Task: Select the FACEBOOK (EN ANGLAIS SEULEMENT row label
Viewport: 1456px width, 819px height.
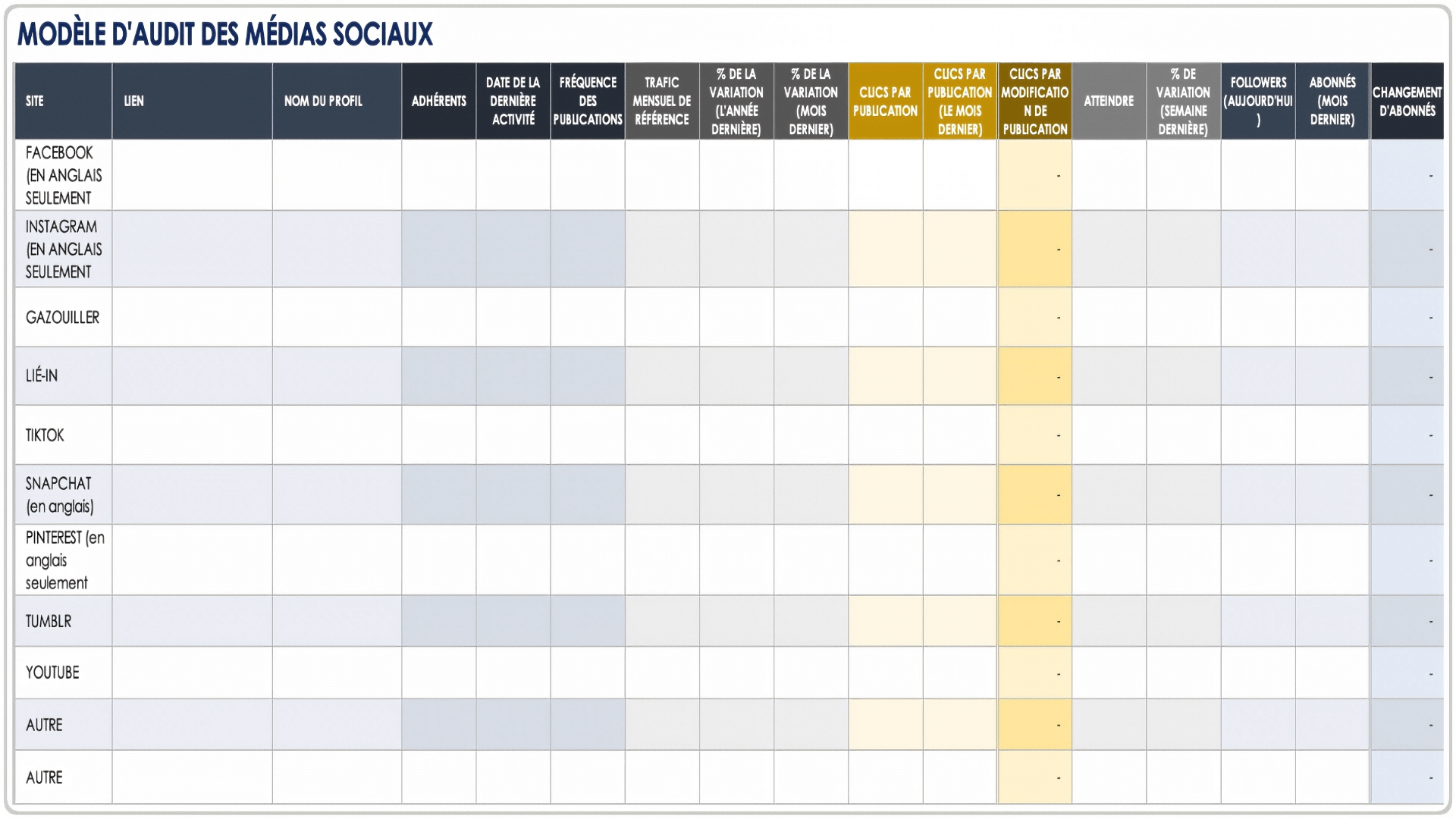Action: click(x=64, y=175)
